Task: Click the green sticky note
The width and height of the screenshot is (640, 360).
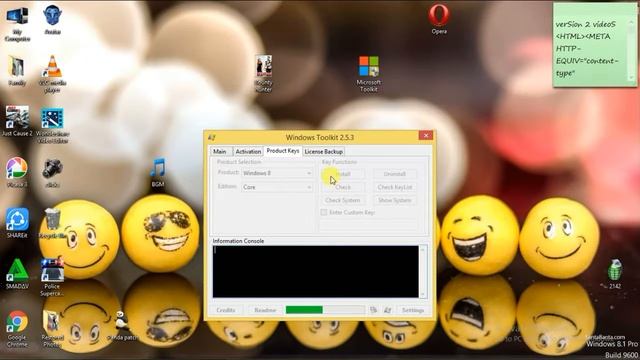Action: 595,44
